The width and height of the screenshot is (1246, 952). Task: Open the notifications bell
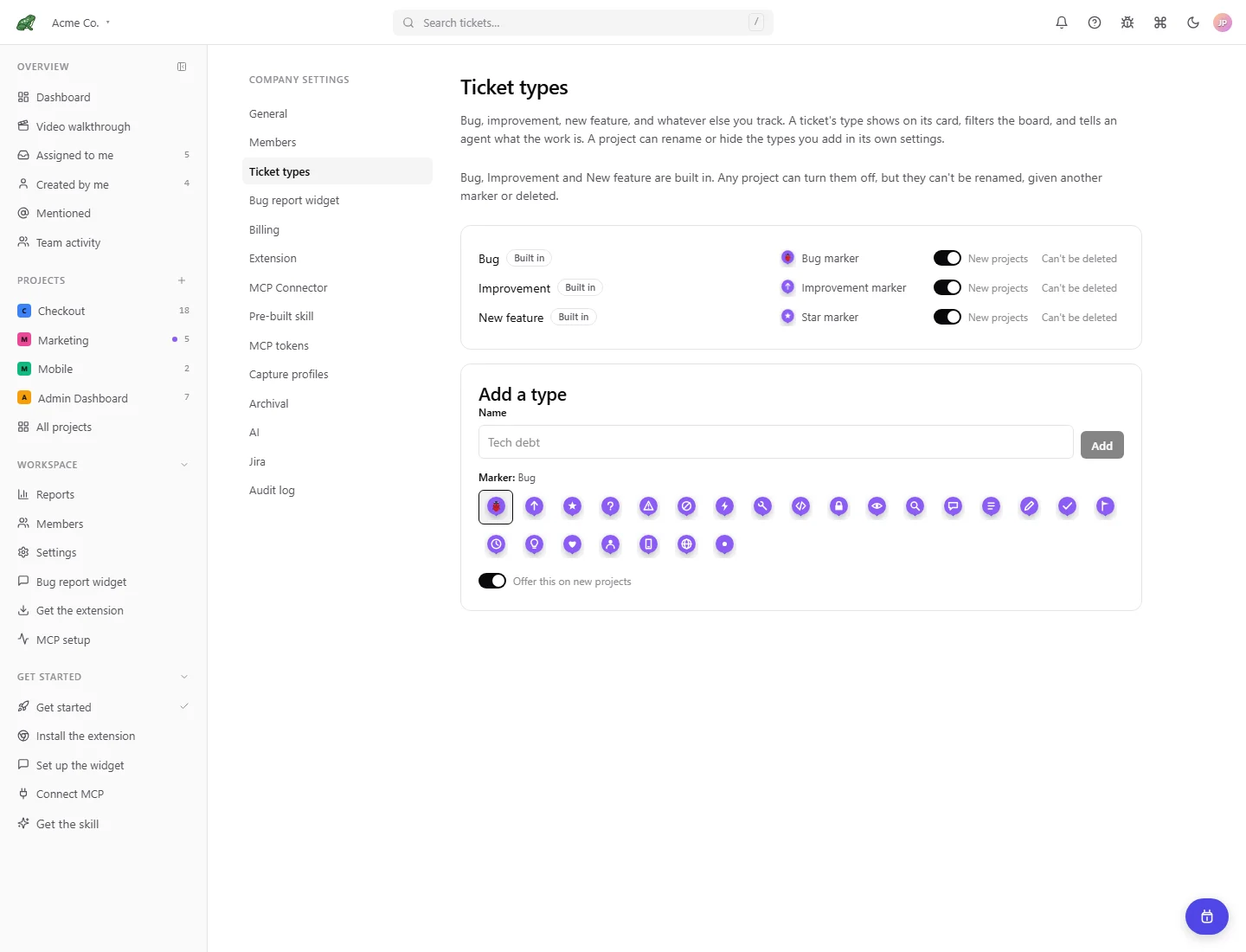[1062, 23]
